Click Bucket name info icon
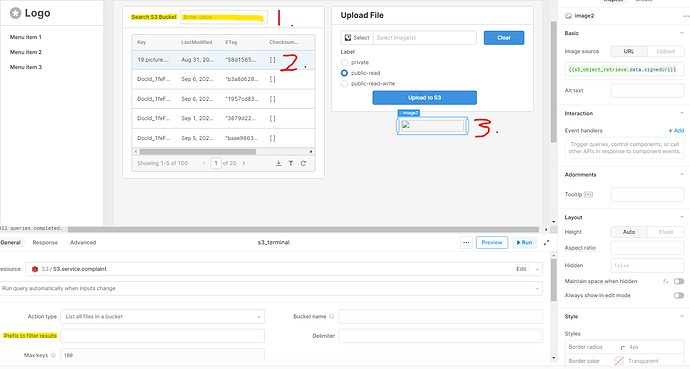The image size is (690, 369). coord(331,317)
